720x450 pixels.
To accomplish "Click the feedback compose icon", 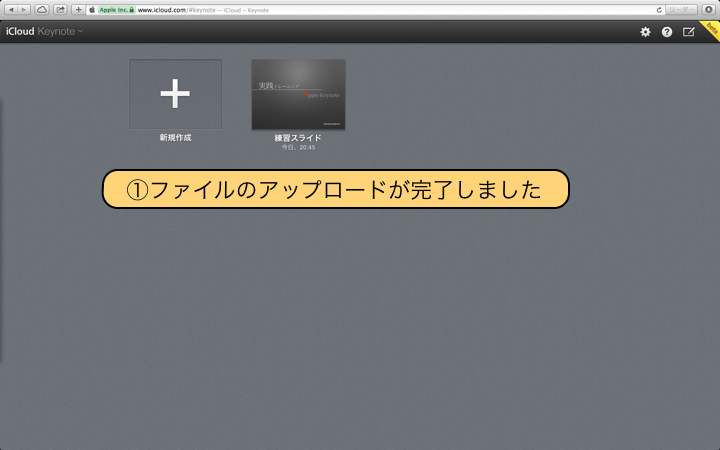I will point(688,32).
